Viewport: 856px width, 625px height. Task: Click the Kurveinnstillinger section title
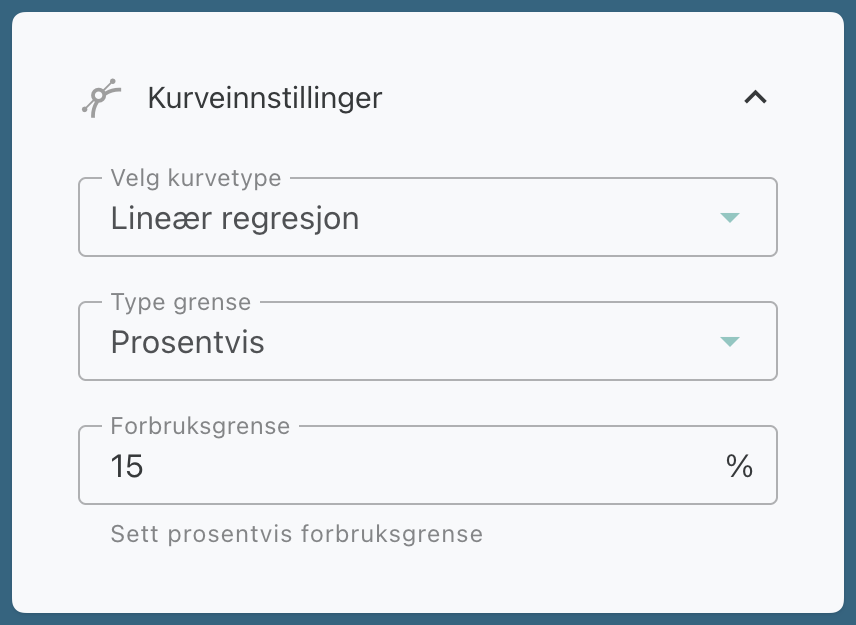coord(265,98)
